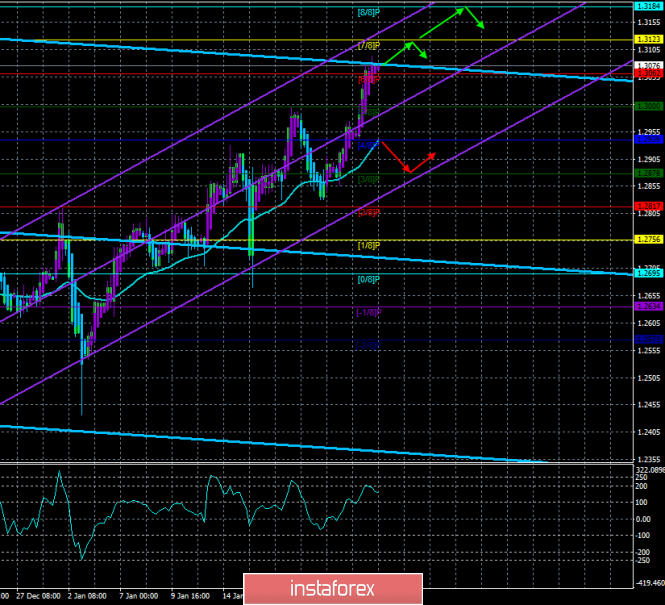Image resolution: width=665 pixels, height=605 pixels.
Task: Click the [0/8]P Murray level label
Action: click(x=368, y=279)
